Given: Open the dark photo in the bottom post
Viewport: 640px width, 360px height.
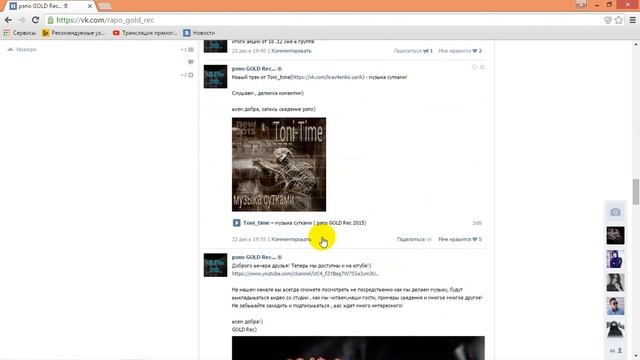Looking at the screenshot, I should [x=358, y=348].
